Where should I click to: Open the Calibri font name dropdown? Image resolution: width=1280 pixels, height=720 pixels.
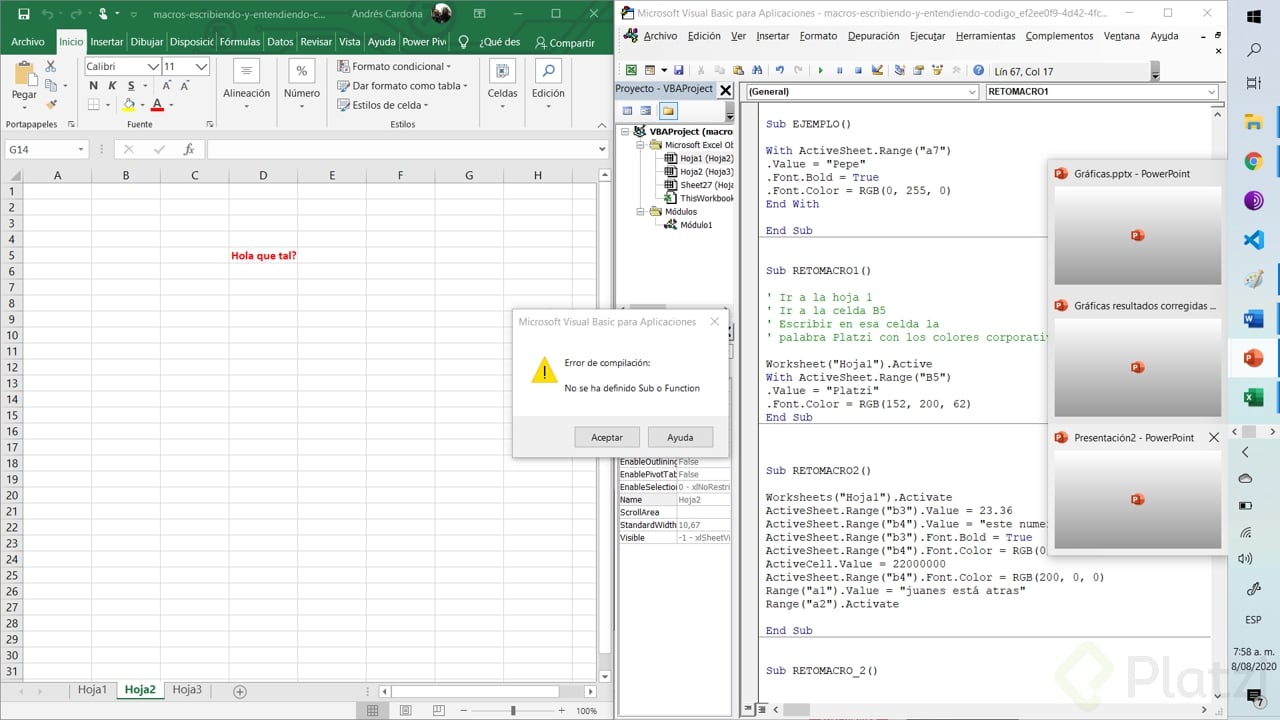[x=153, y=67]
